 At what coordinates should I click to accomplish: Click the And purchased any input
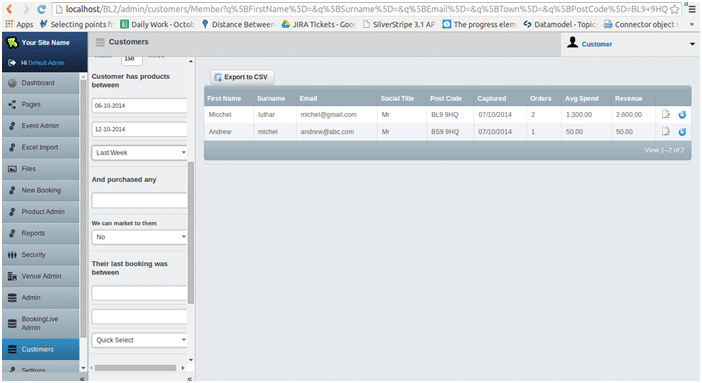coord(139,200)
